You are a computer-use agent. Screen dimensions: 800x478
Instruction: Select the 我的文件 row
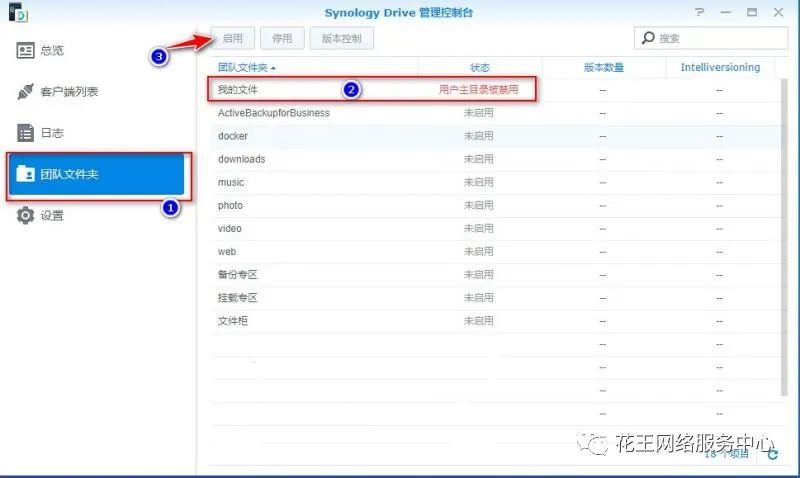tap(495, 90)
